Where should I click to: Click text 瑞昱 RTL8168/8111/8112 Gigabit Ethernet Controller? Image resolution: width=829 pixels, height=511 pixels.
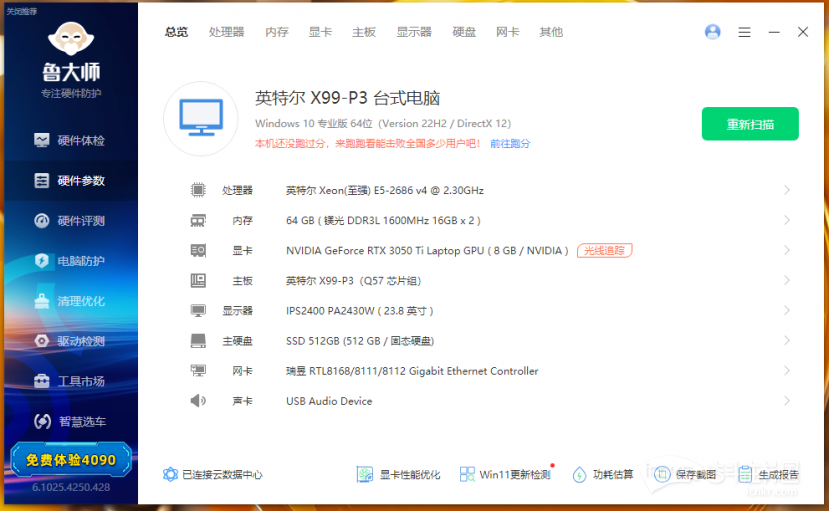[x=412, y=371]
